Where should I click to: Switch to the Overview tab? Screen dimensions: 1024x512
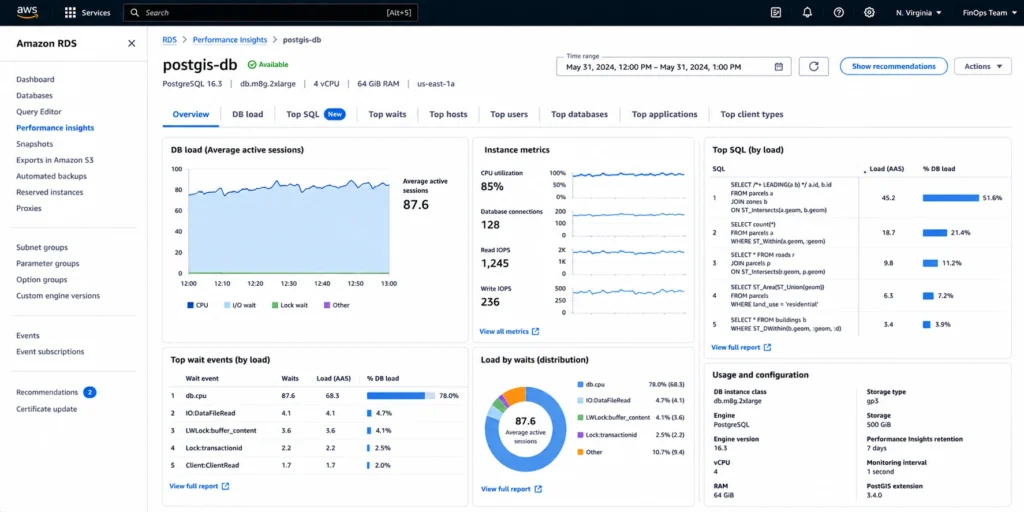191,114
